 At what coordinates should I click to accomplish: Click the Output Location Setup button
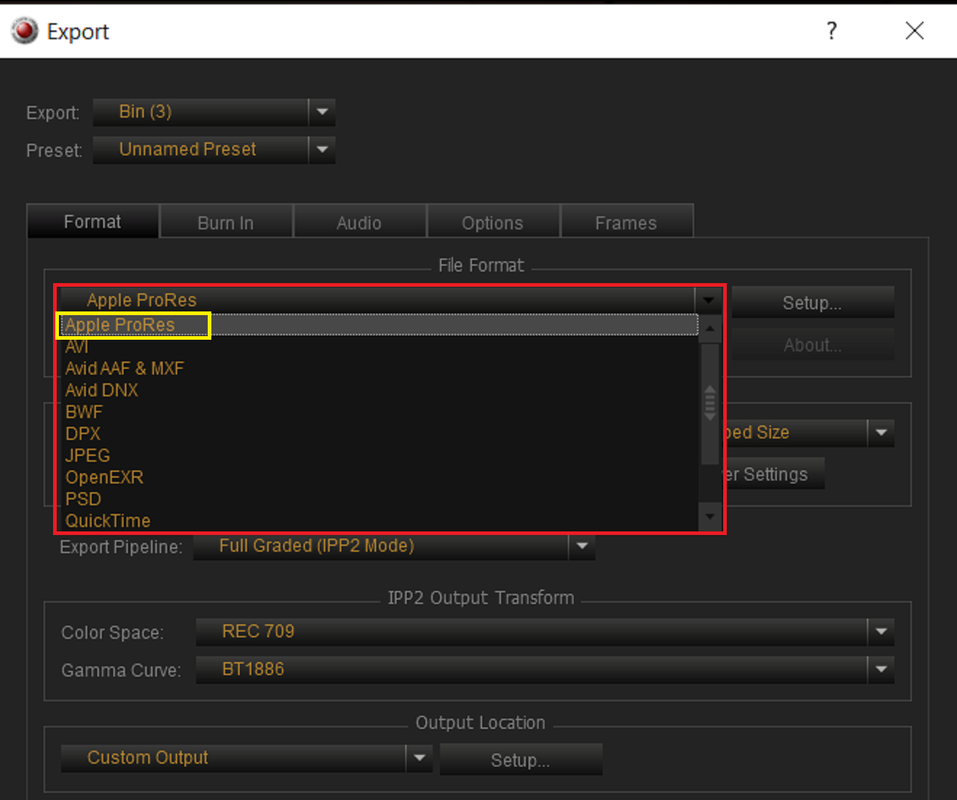coord(521,760)
